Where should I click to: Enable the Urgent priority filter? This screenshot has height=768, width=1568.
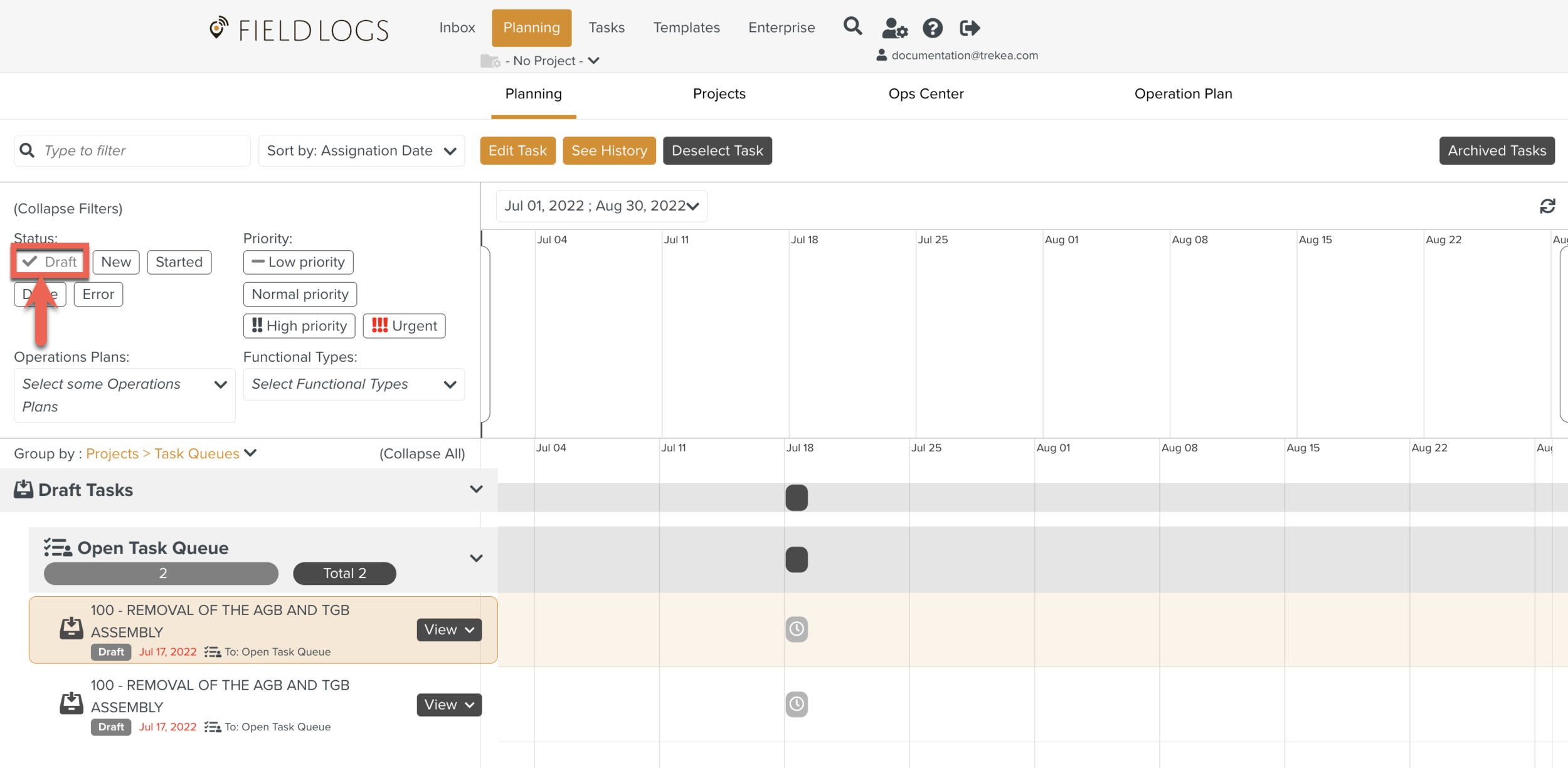[404, 326]
